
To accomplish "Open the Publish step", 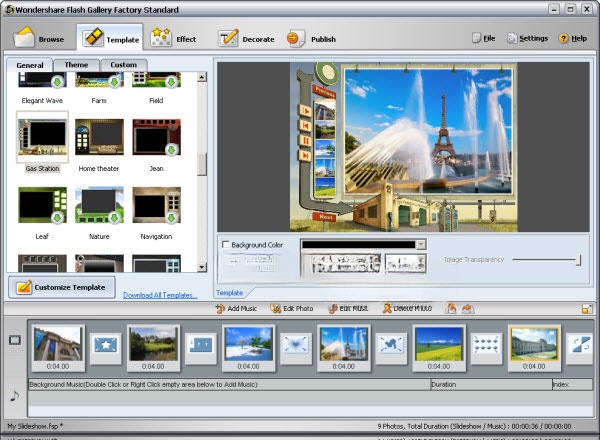I will [x=311, y=39].
